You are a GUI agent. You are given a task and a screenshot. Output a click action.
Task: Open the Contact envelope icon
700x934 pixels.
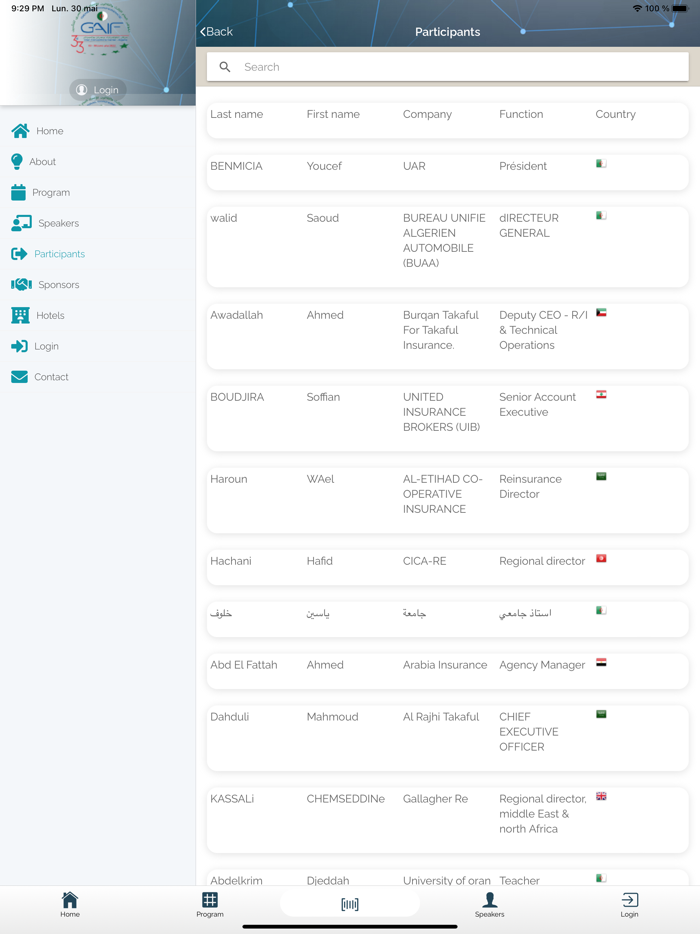pos(19,376)
